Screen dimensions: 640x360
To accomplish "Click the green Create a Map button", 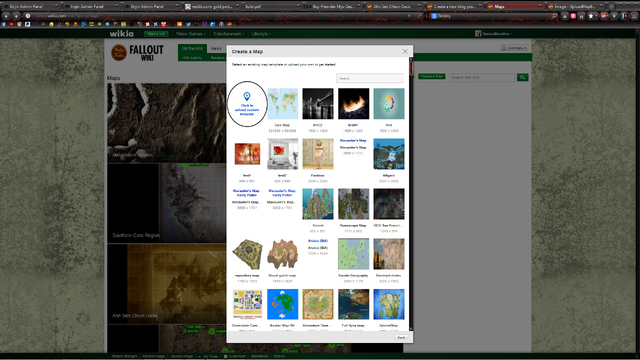I will 431,77.
